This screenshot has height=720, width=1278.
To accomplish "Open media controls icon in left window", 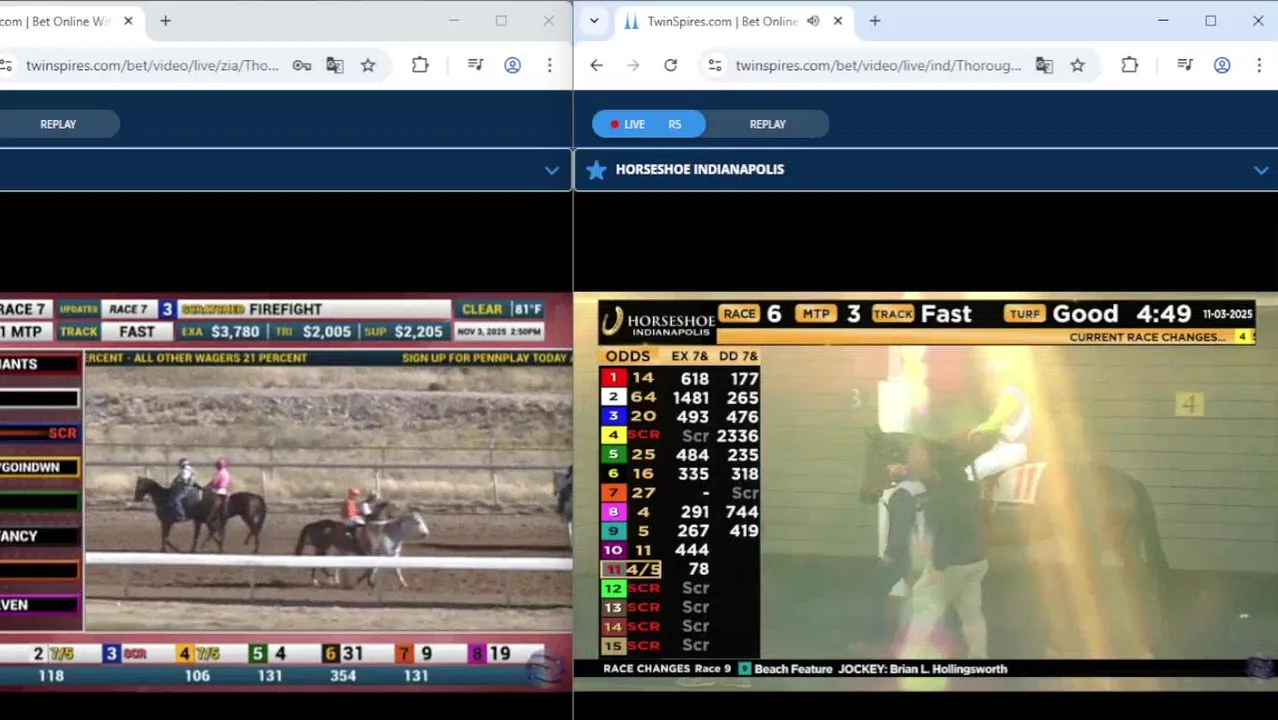I will [476, 65].
